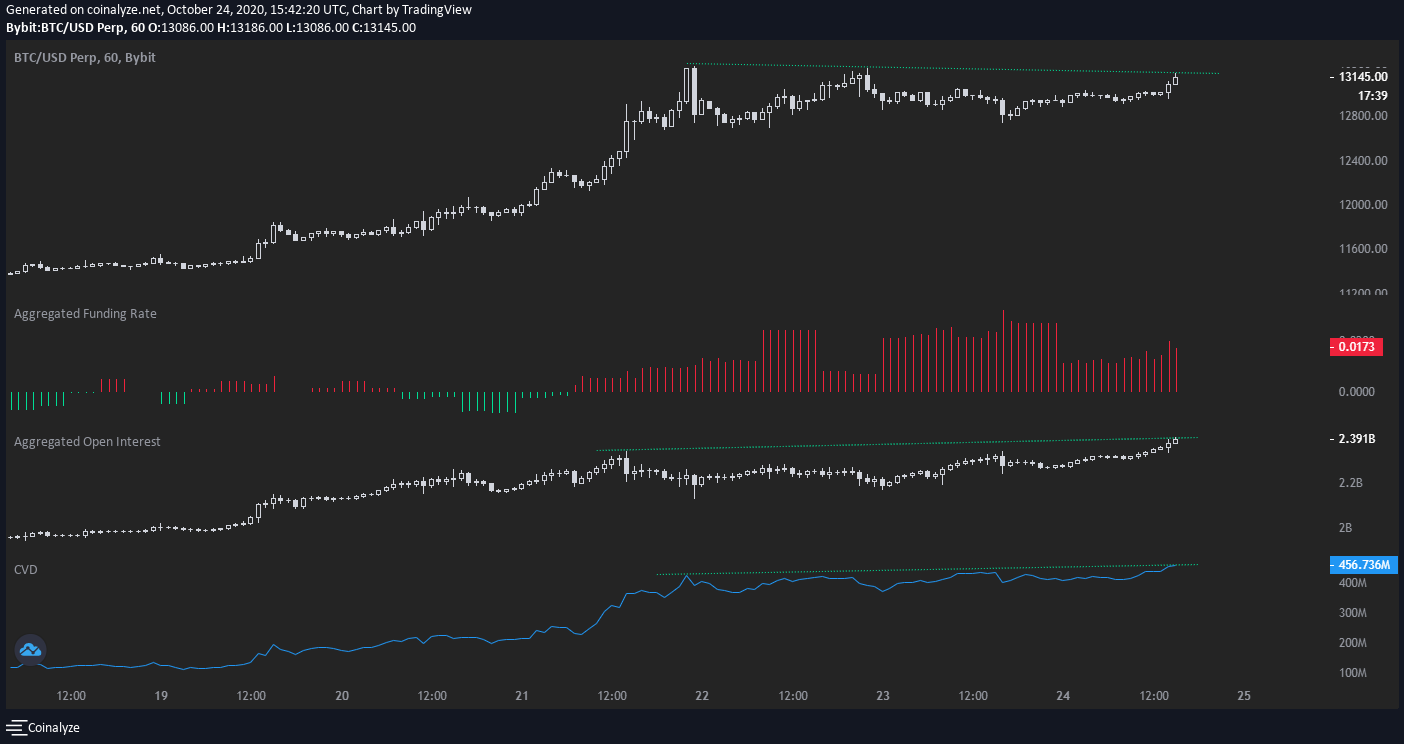
Task: Select the green dotted trendline above the CVD line
Action: pos(926,570)
